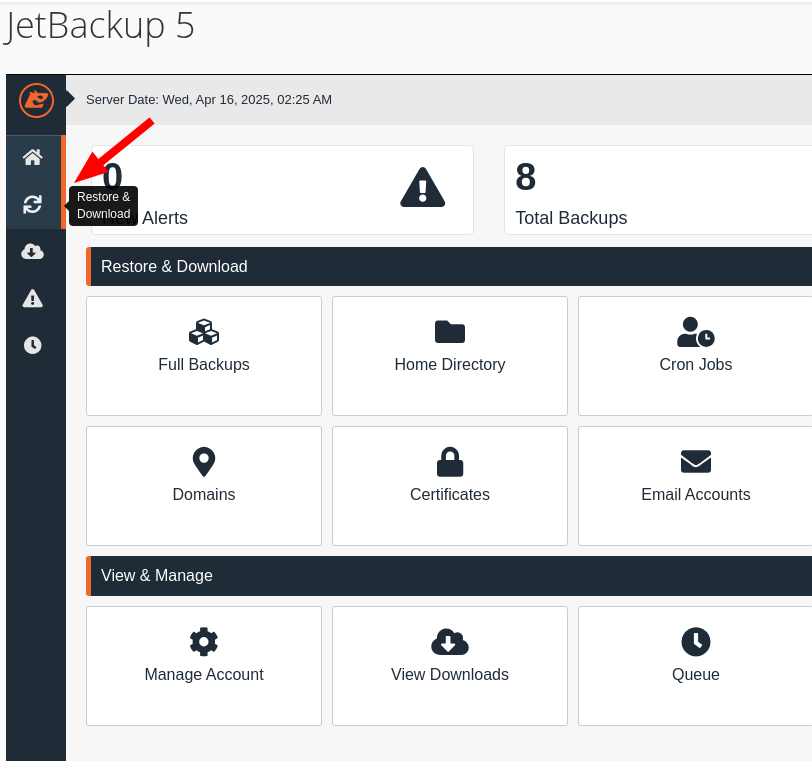The width and height of the screenshot is (812, 761).
Task: Open the Domains label
Action: point(204,494)
